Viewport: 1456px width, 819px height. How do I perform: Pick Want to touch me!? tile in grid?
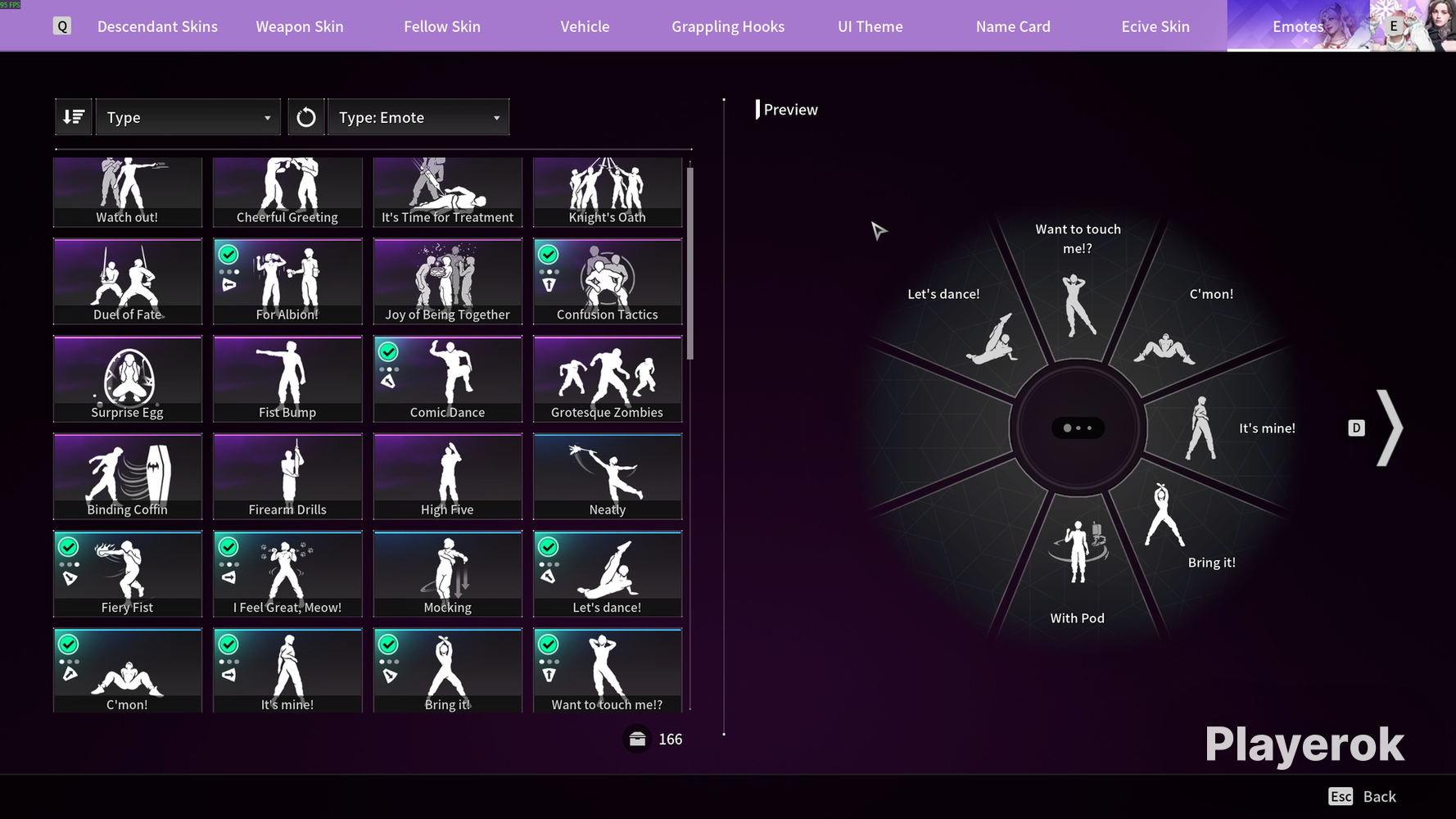[608, 670]
